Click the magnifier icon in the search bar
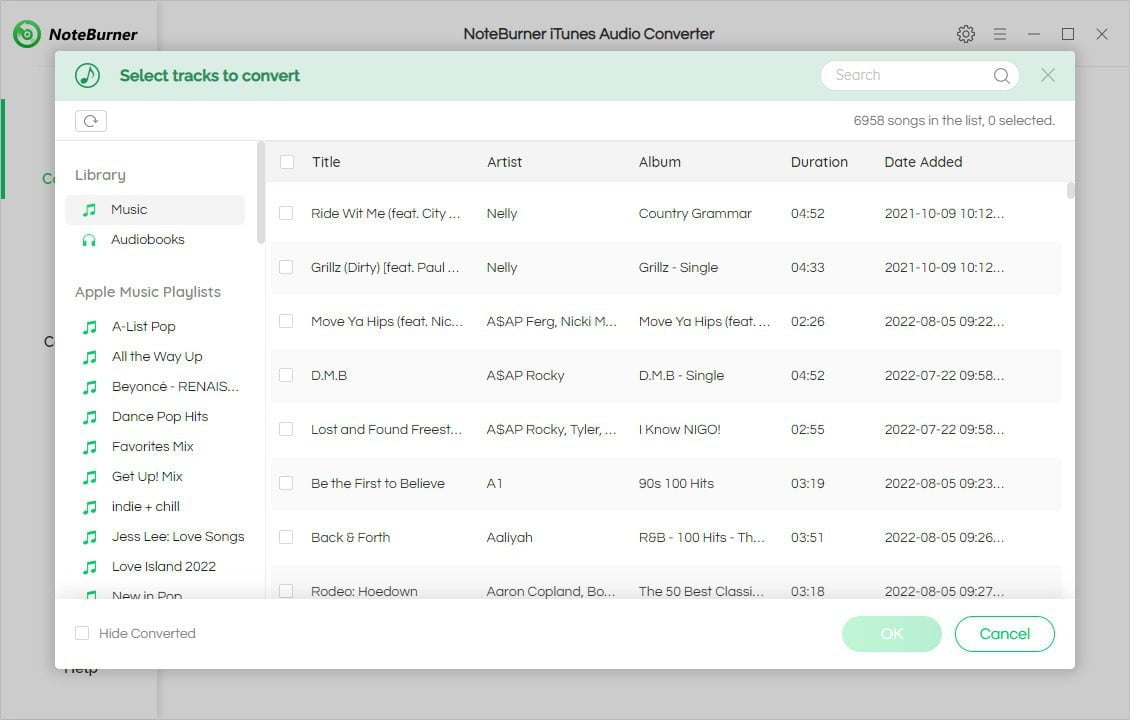This screenshot has width=1130, height=720. pyautogui.click(x=1001, y=75)
